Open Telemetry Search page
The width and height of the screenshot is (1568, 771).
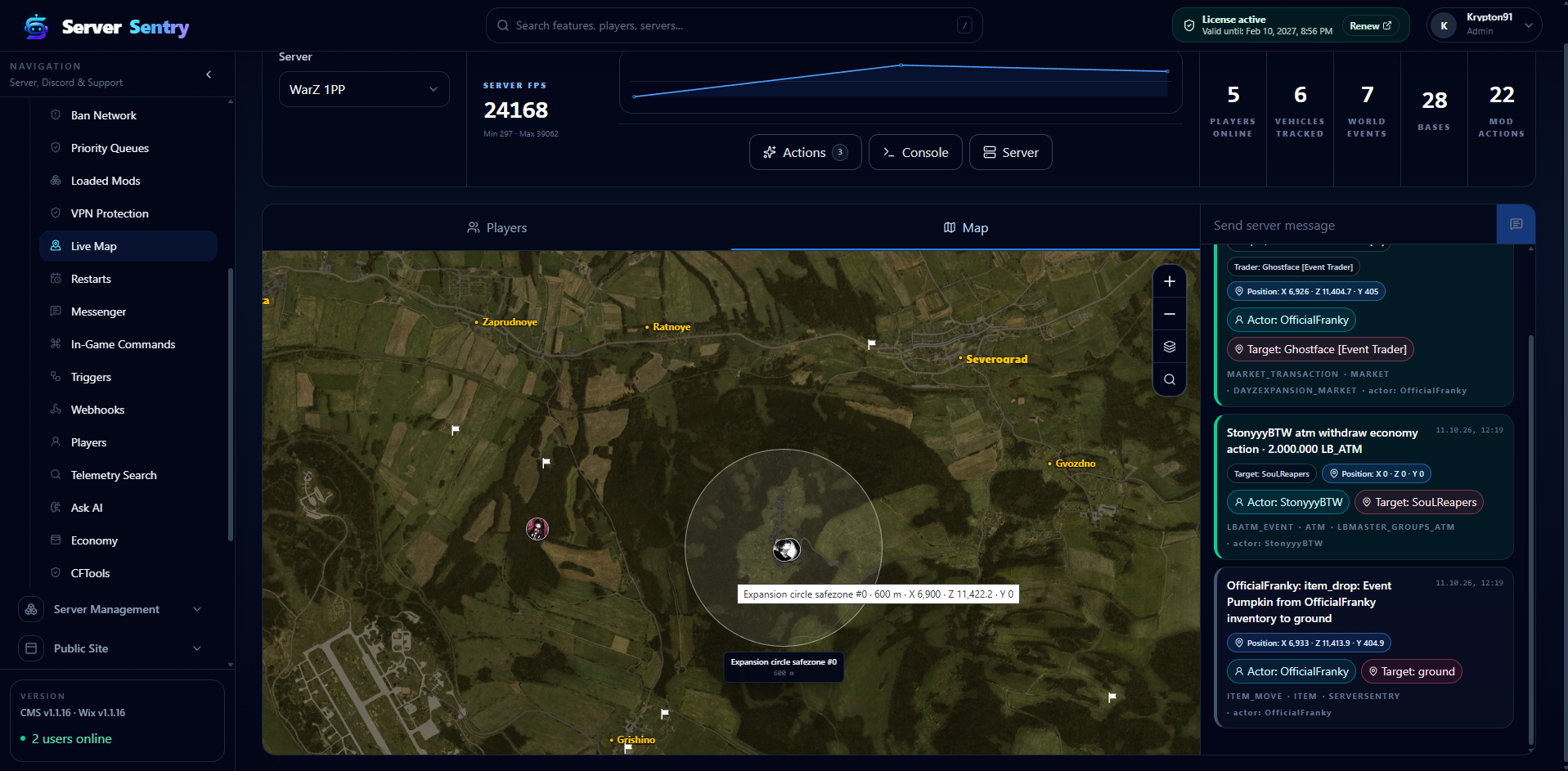tap(128, 475)
